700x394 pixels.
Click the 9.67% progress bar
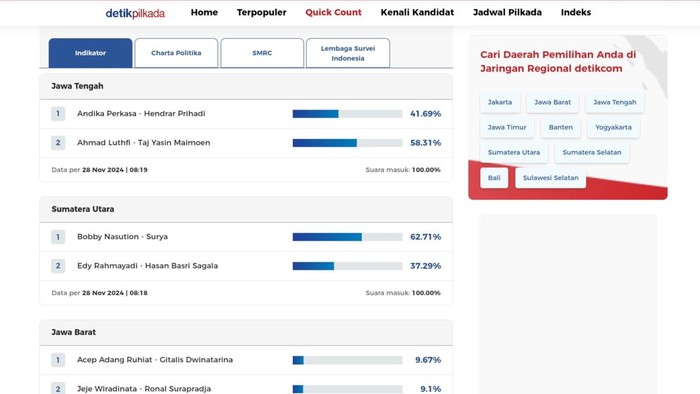click(347, 360)
